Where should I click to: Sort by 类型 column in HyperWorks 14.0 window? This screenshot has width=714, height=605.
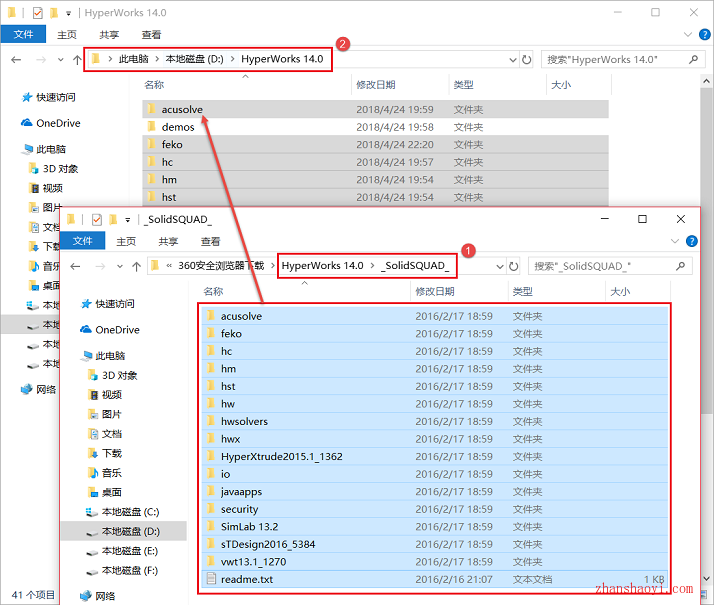[x=464, y=85]
